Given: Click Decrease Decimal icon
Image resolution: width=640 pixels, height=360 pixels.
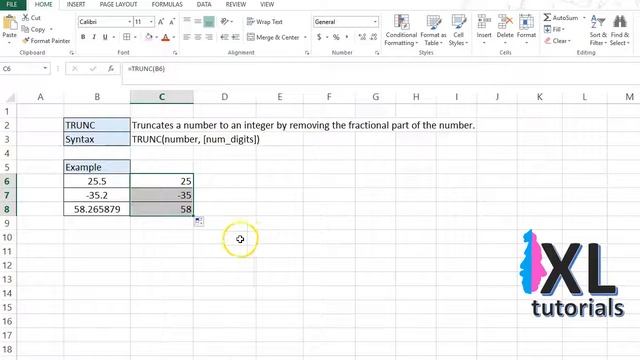Looking at the screenshot, I should 373,37.
